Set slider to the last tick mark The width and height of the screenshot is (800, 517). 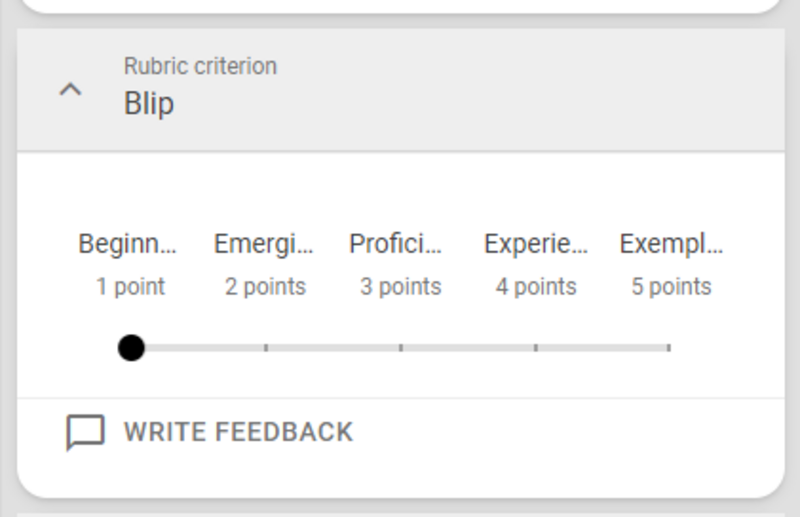(x=669, y=348)
